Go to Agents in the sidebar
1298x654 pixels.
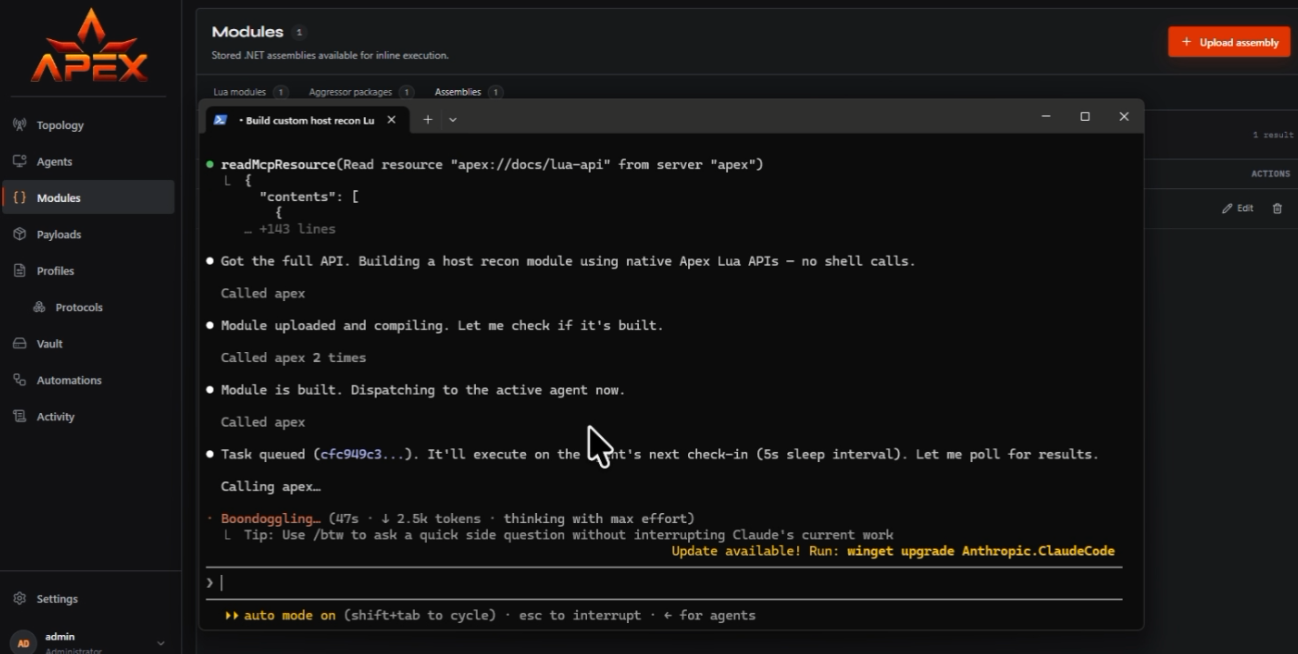[54, 161]
